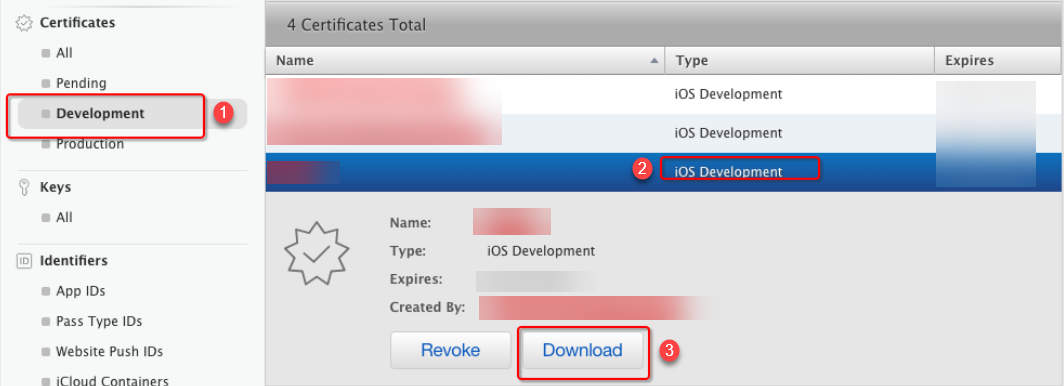Click the sort arrow in Name column
Viewport: 1064px width, 386px height.
(654, 60)
